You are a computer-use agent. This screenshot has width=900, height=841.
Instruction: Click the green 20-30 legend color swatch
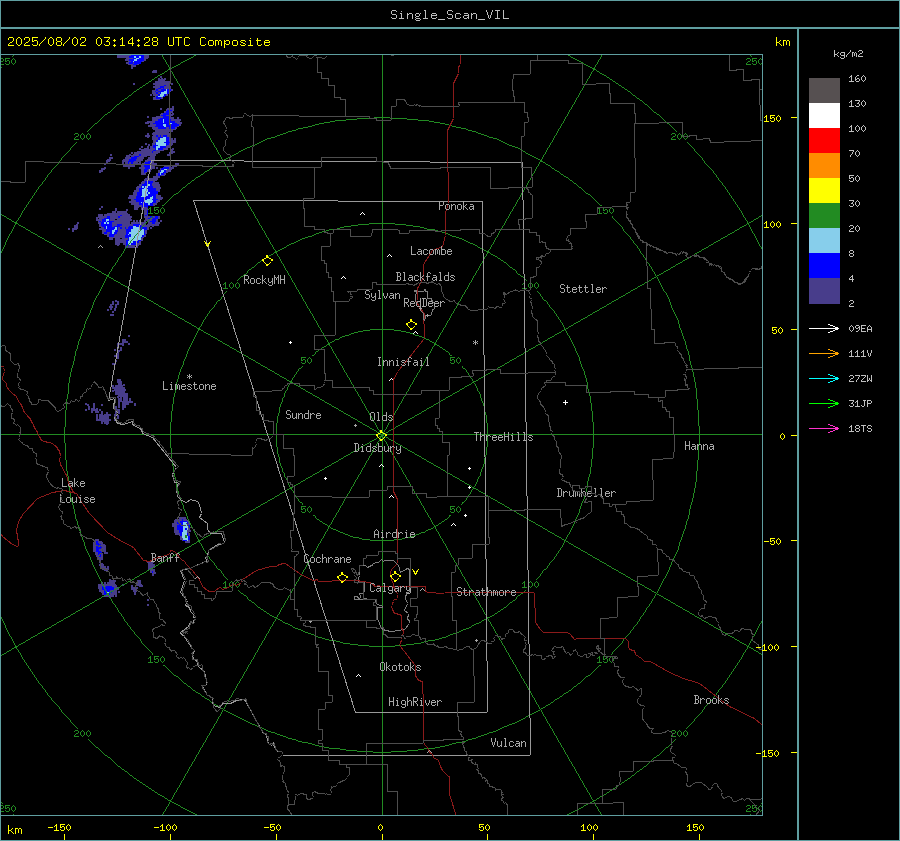point(824,216)
